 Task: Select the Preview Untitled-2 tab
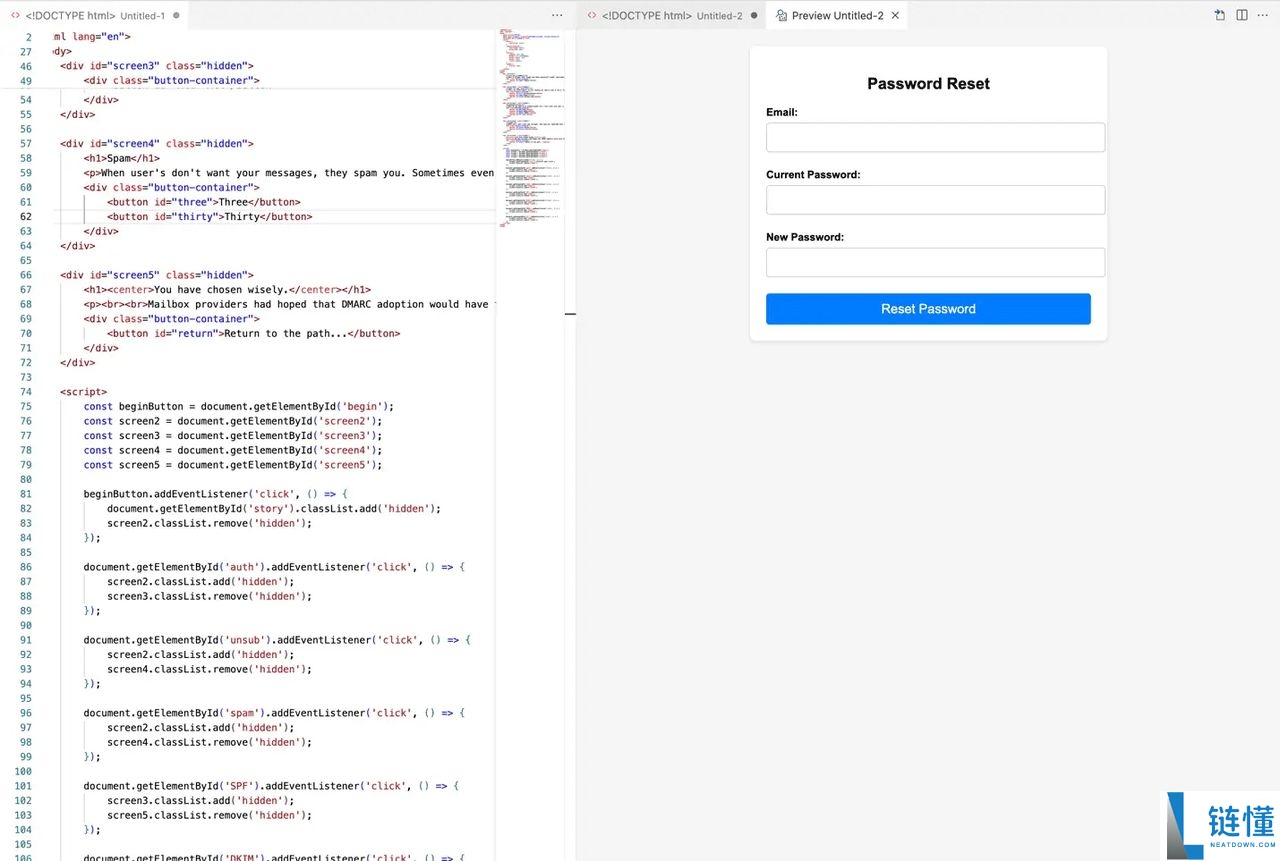click(836, 16)
